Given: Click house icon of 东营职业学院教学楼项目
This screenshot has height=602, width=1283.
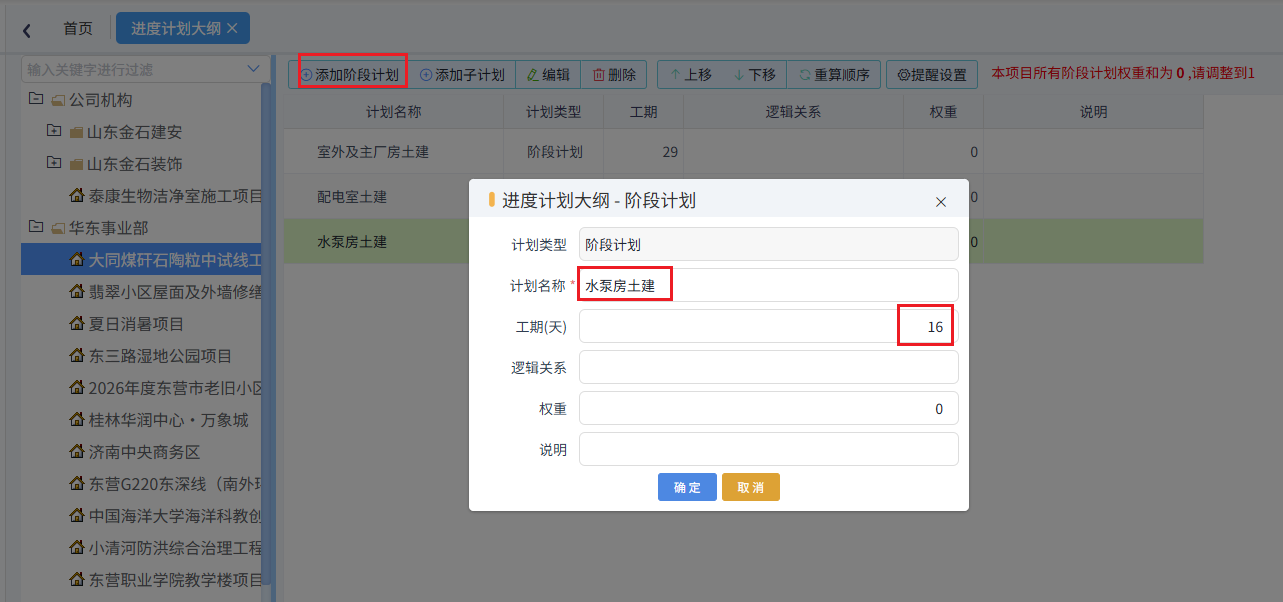Looking at the screenshot, I should tap(77, 579).
